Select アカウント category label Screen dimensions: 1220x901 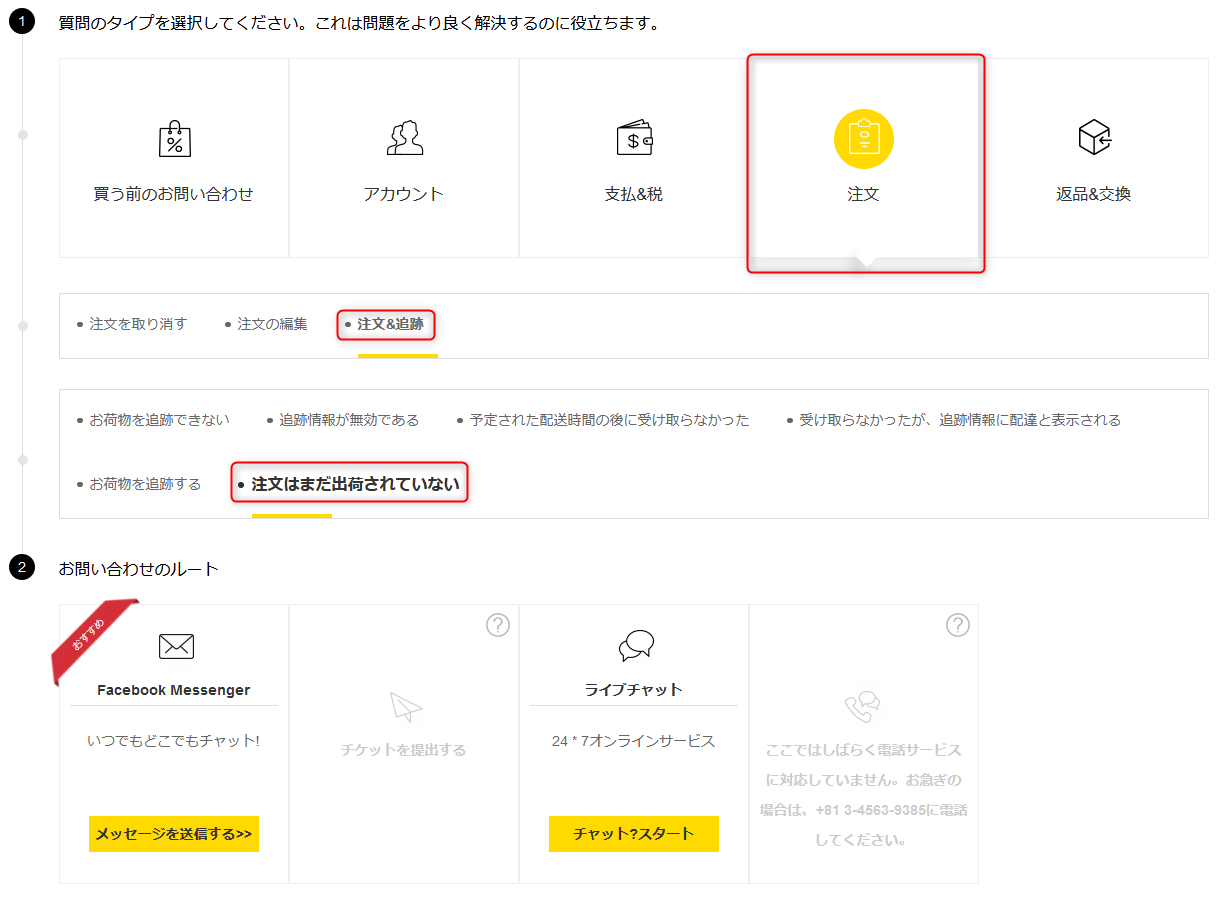[x=404, y=194]
